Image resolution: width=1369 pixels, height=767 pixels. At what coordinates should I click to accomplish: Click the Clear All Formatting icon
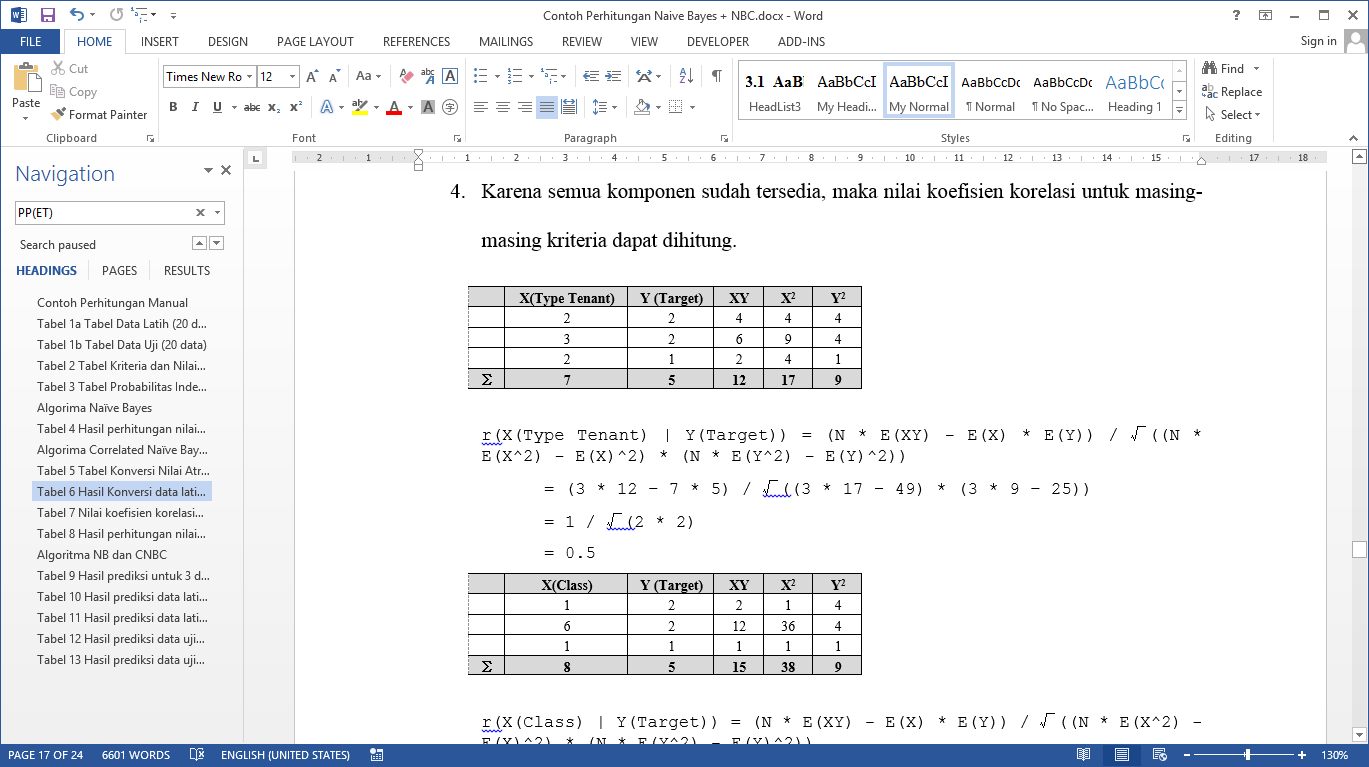406,76
